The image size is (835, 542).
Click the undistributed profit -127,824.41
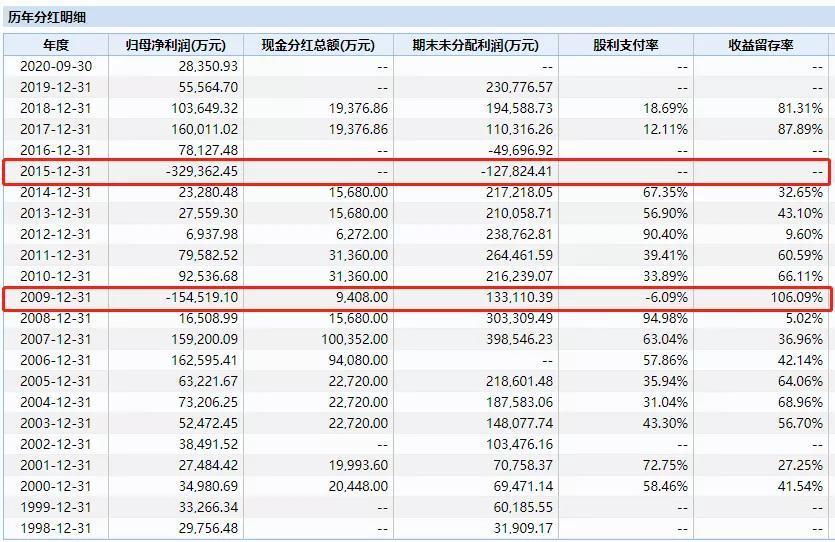(x=517, y=171)
